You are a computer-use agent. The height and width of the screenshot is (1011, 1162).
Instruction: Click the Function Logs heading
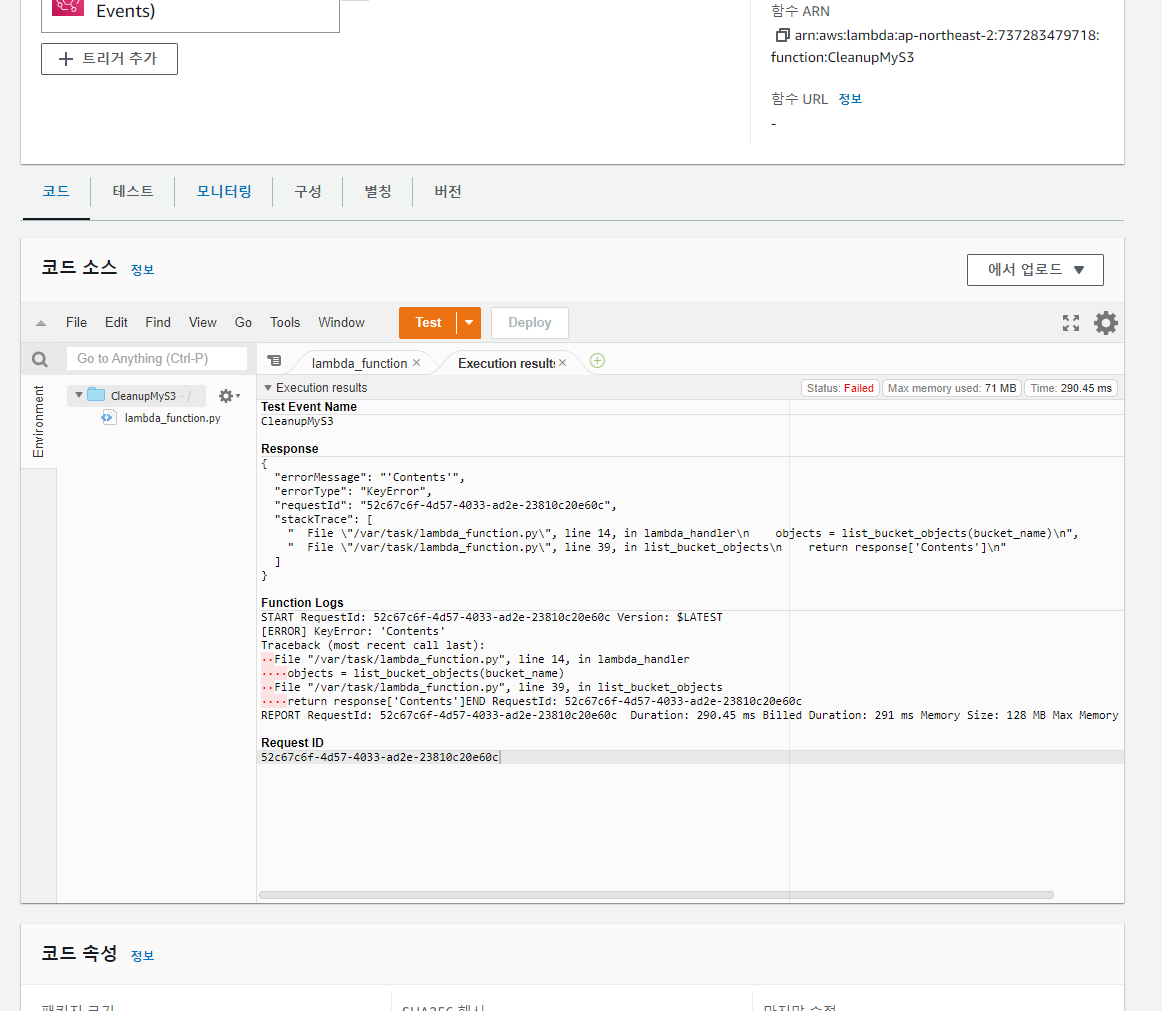tap(302, 603)
